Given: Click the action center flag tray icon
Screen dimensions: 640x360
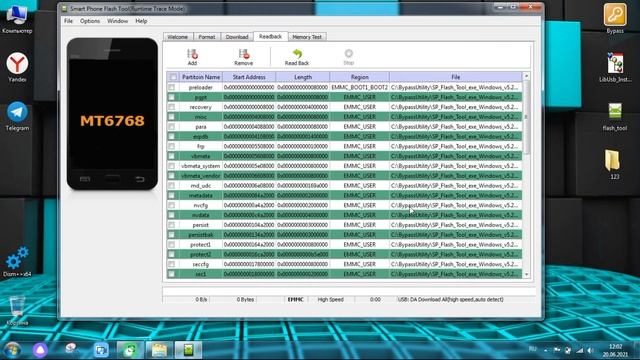Looking at the screenshot, I should (557, 350).
